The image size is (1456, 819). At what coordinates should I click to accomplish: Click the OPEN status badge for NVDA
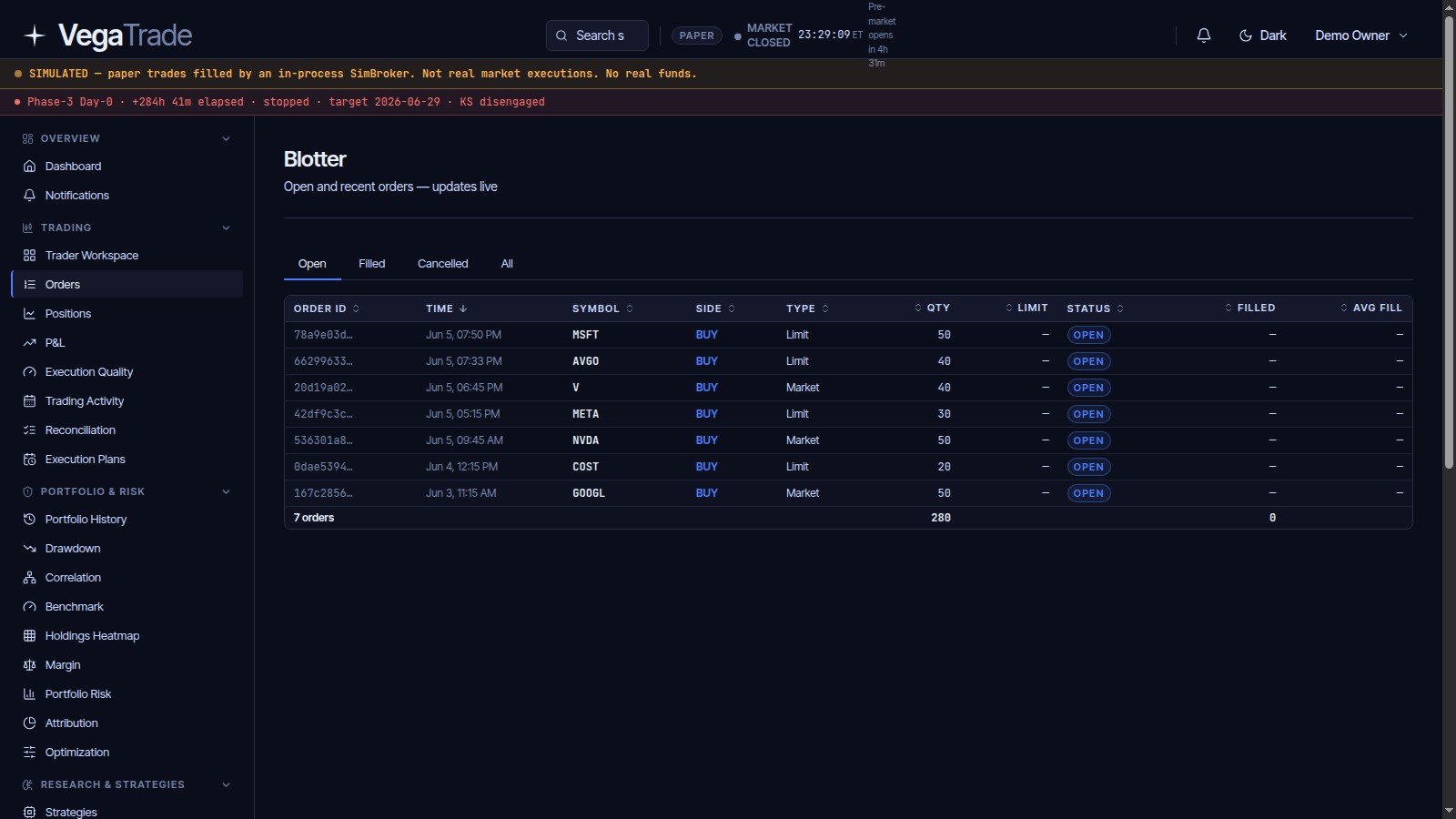pyautogui.click(x=1088, y=440)
